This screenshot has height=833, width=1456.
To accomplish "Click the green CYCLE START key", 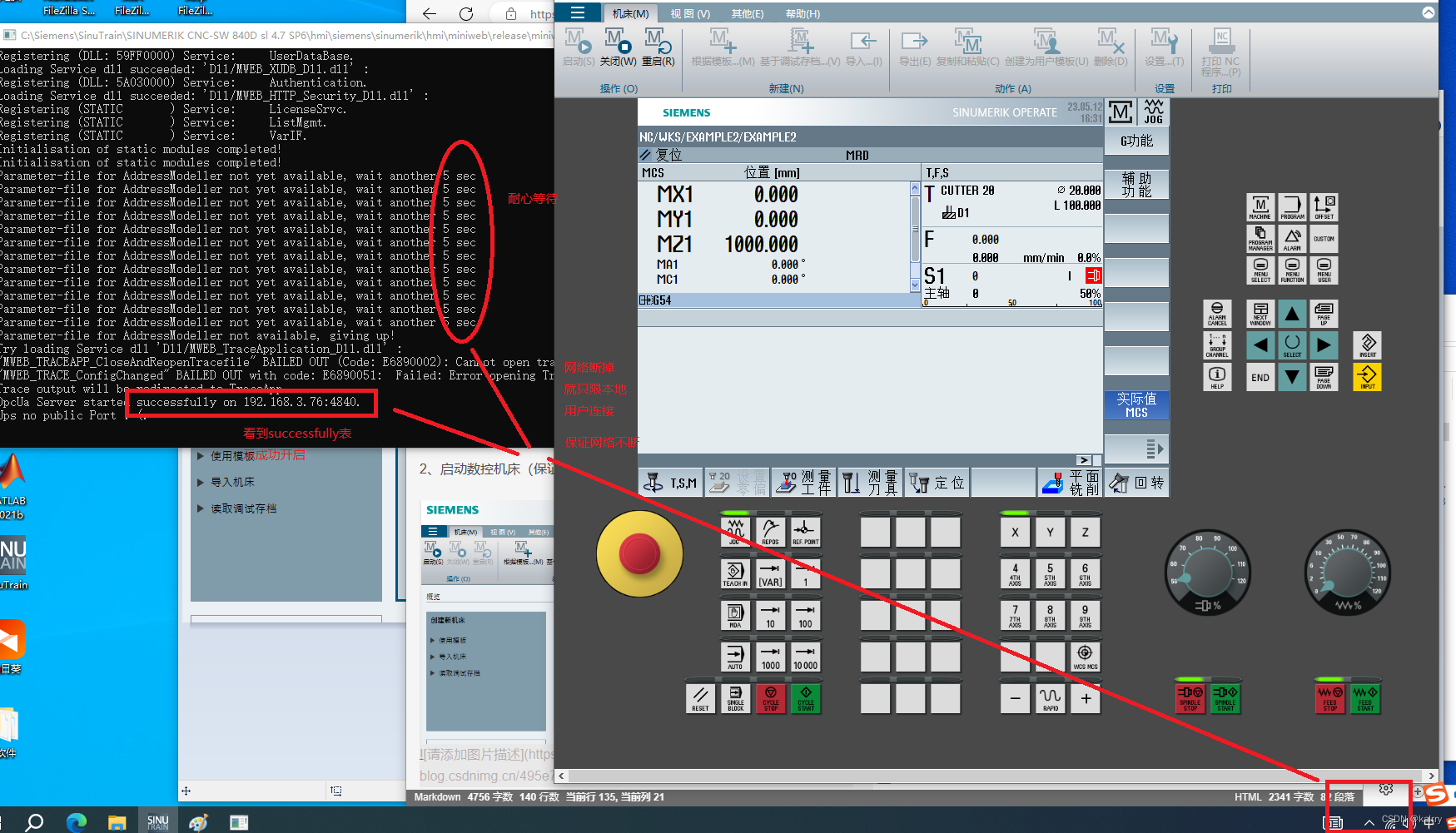I will click(x=806, y=698).
